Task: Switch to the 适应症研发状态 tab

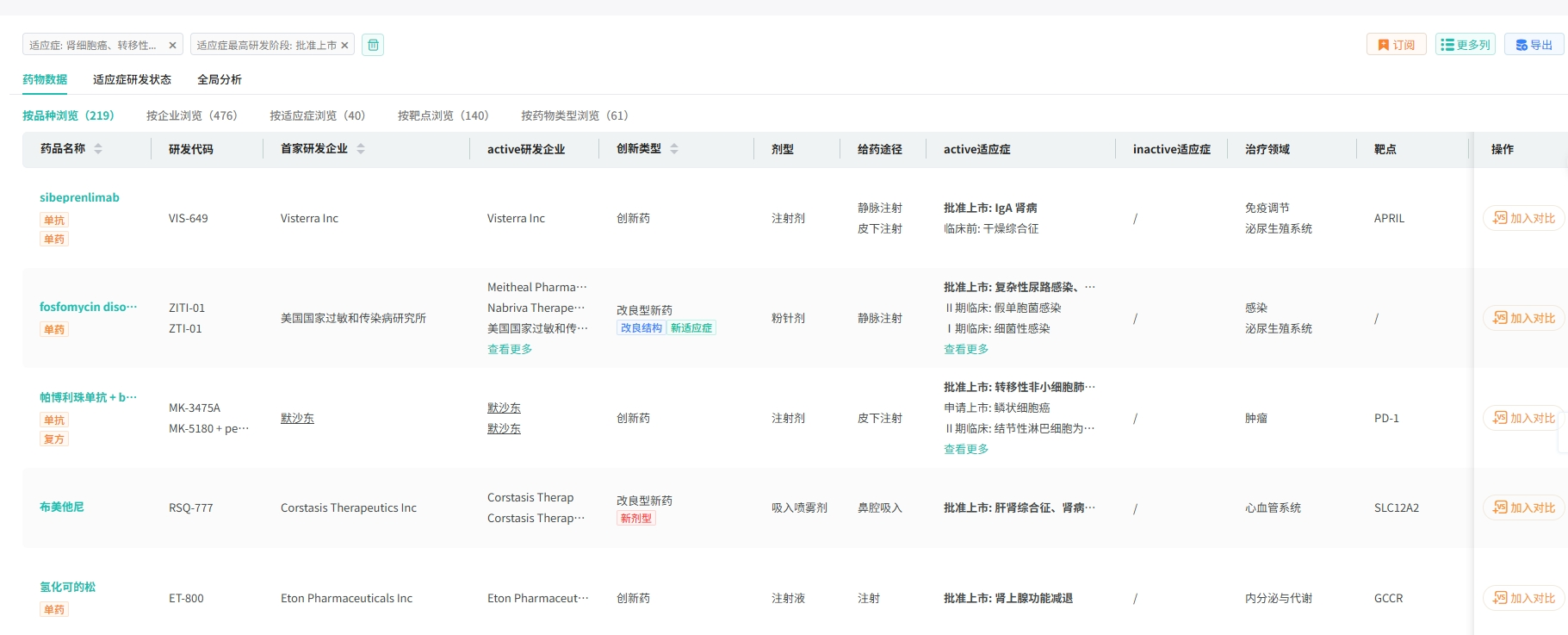Action: click(x=132, y=79)
